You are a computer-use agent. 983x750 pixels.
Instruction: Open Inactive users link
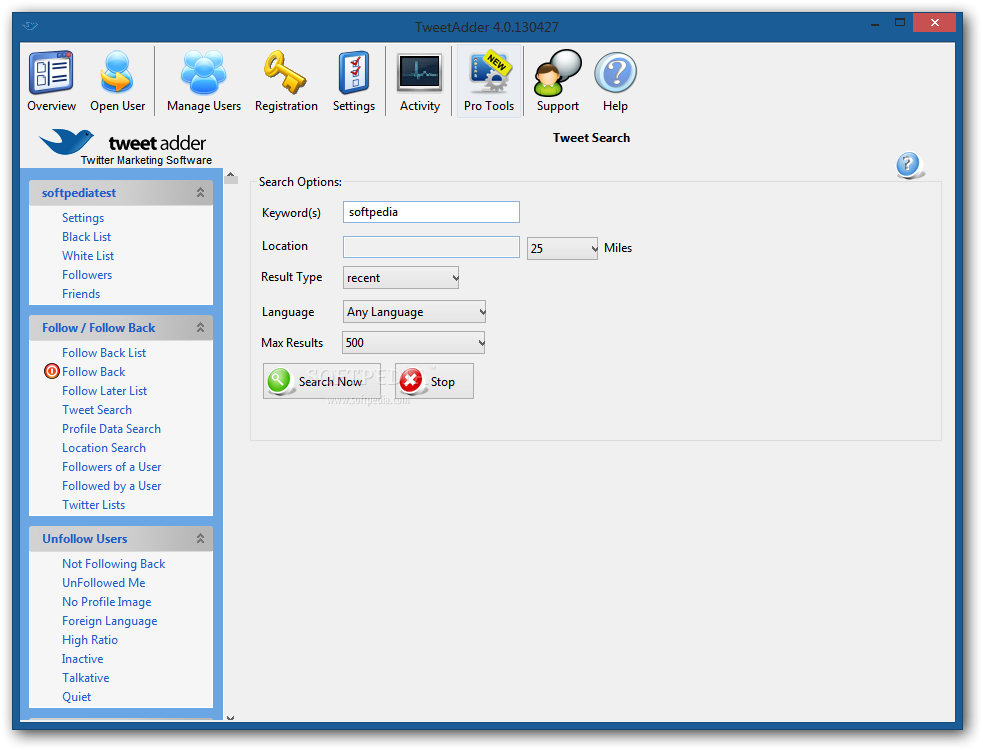tap(82, 658)
